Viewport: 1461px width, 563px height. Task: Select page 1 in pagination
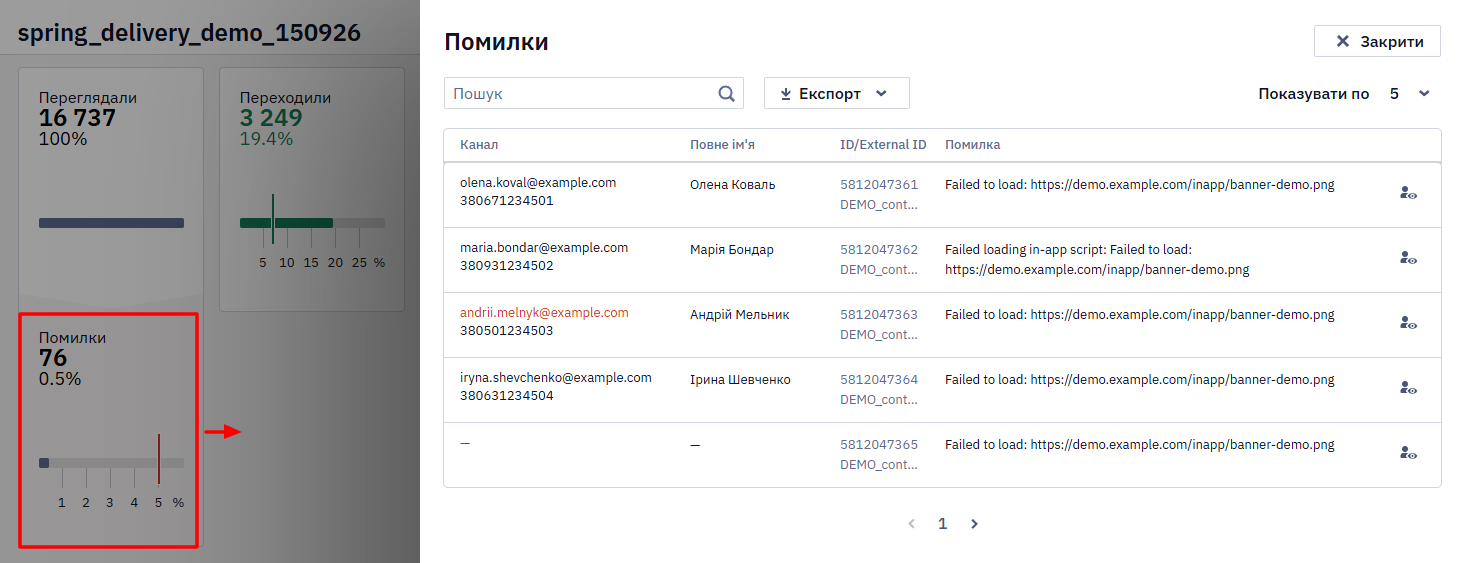tap(942, 524)
